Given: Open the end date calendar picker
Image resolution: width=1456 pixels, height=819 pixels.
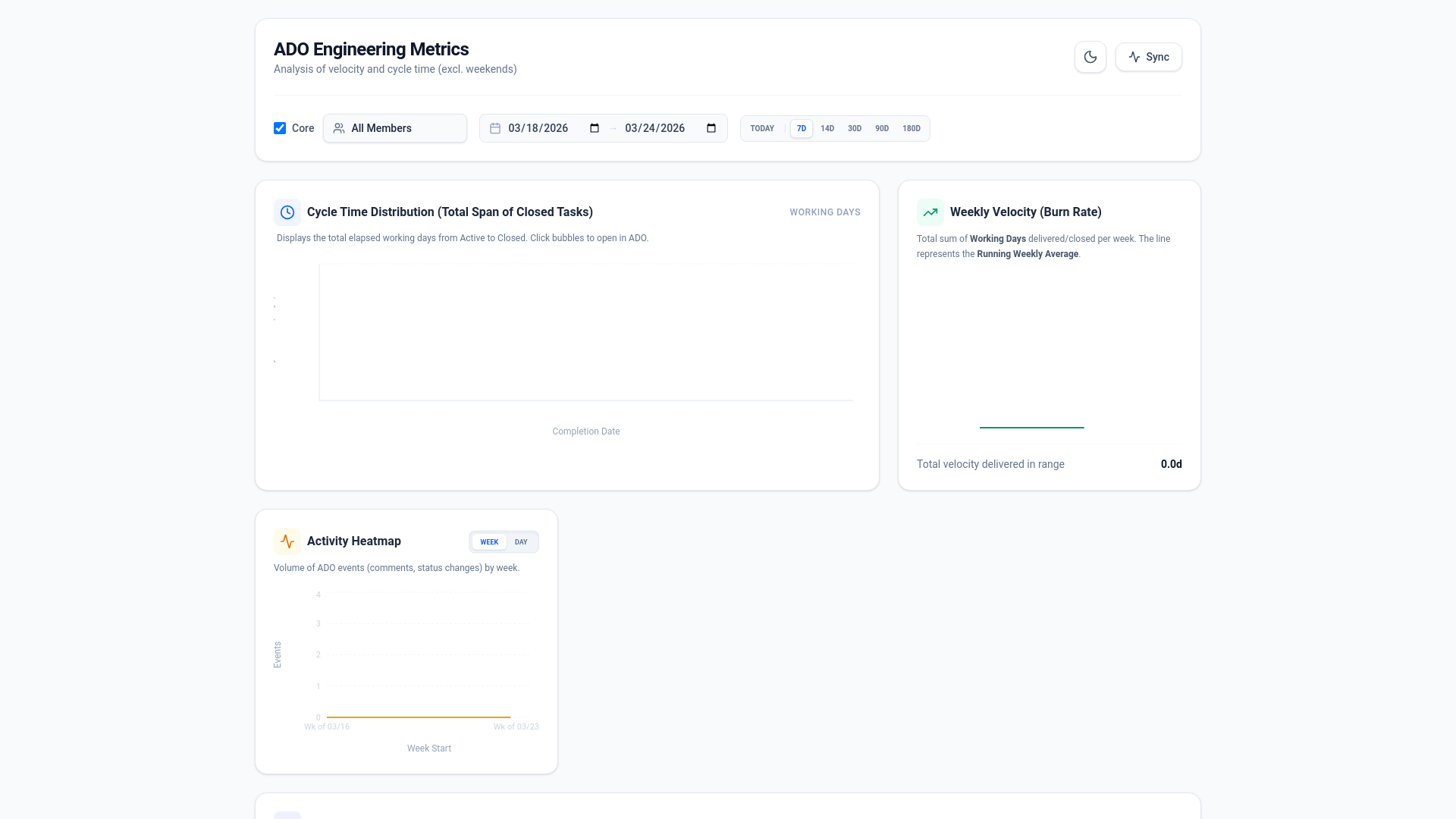Looking at the screenshot, I should [711, 128].
